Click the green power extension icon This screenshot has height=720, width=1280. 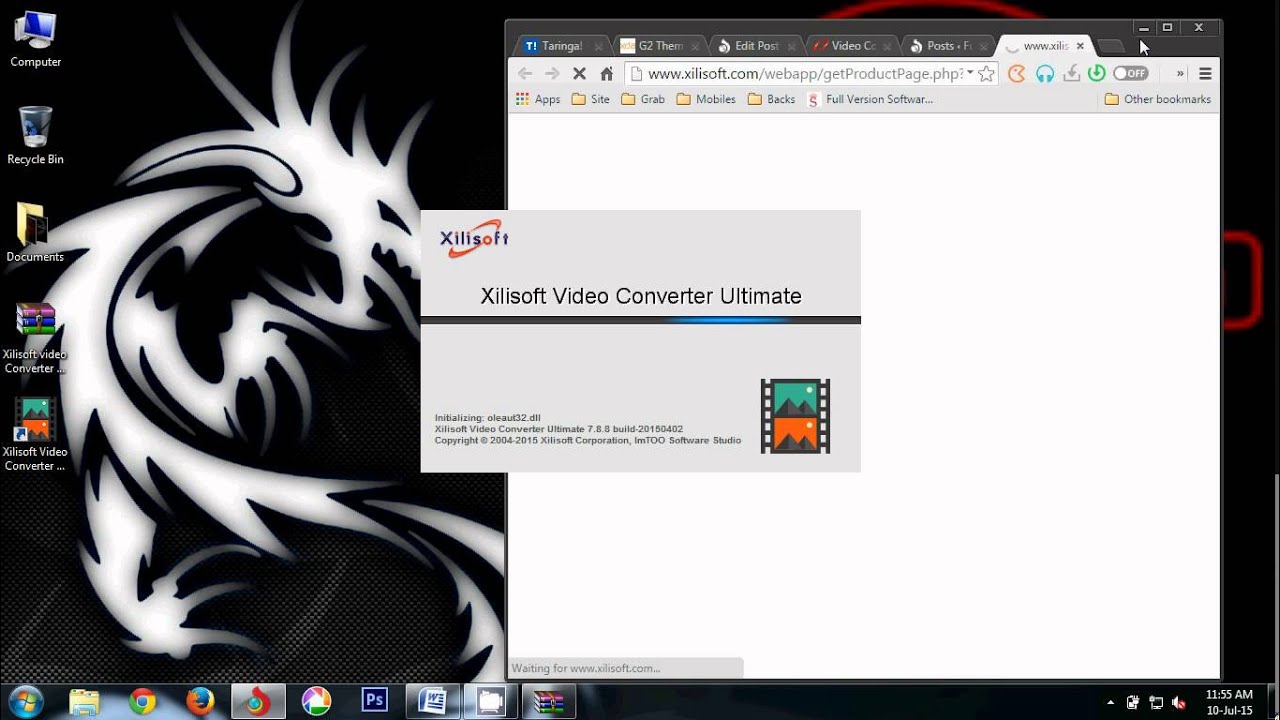pos(1097,73)
